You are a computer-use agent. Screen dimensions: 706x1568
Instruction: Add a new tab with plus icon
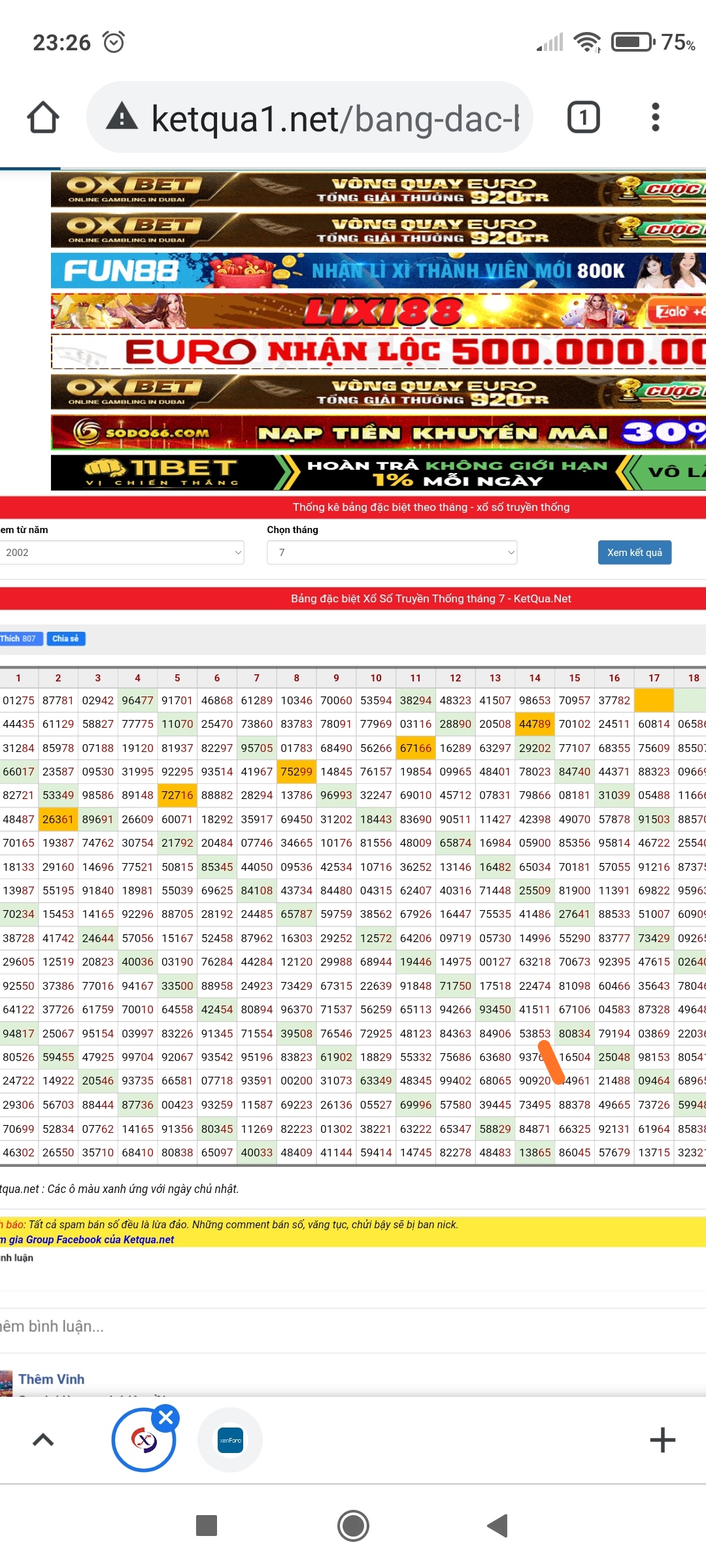tap(662, 1440)
